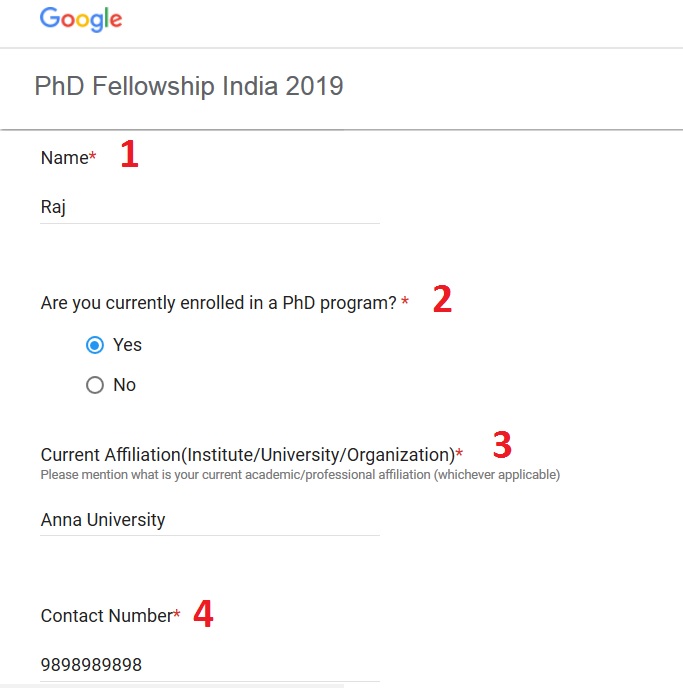The height and width of the screenshot is (688, 683).
Task: Click the Google logo
Action: (81, 19)
